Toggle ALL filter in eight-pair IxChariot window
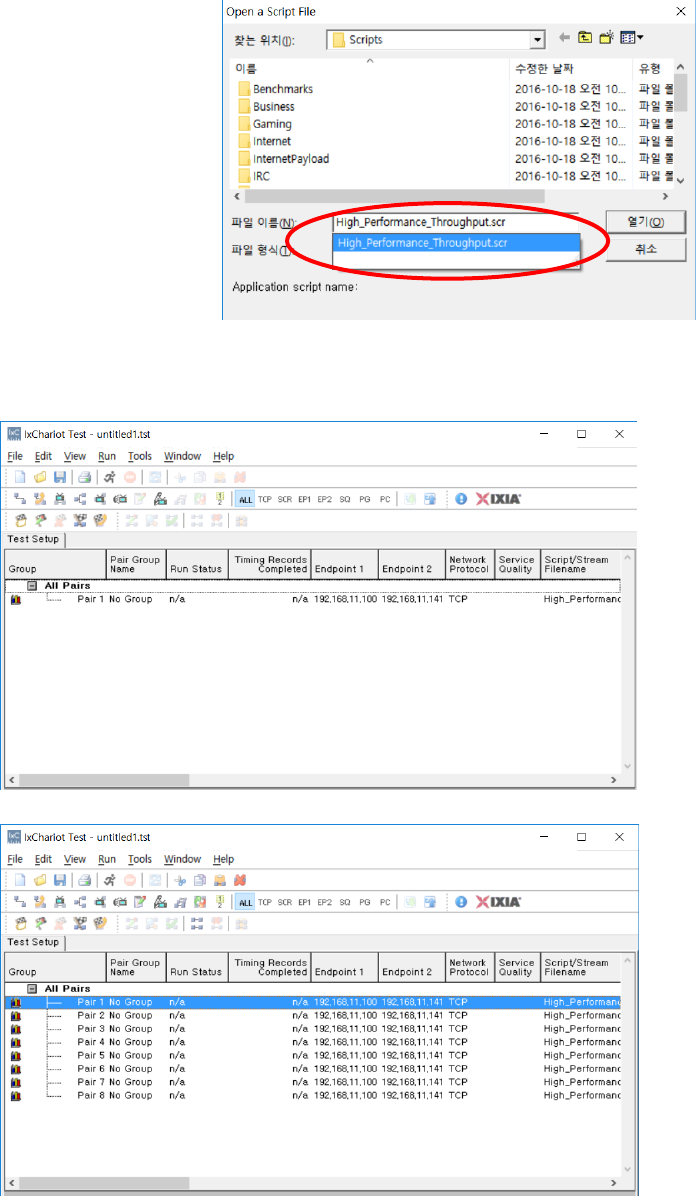This screenshot has height=1196, width=696. pos(245,902)
